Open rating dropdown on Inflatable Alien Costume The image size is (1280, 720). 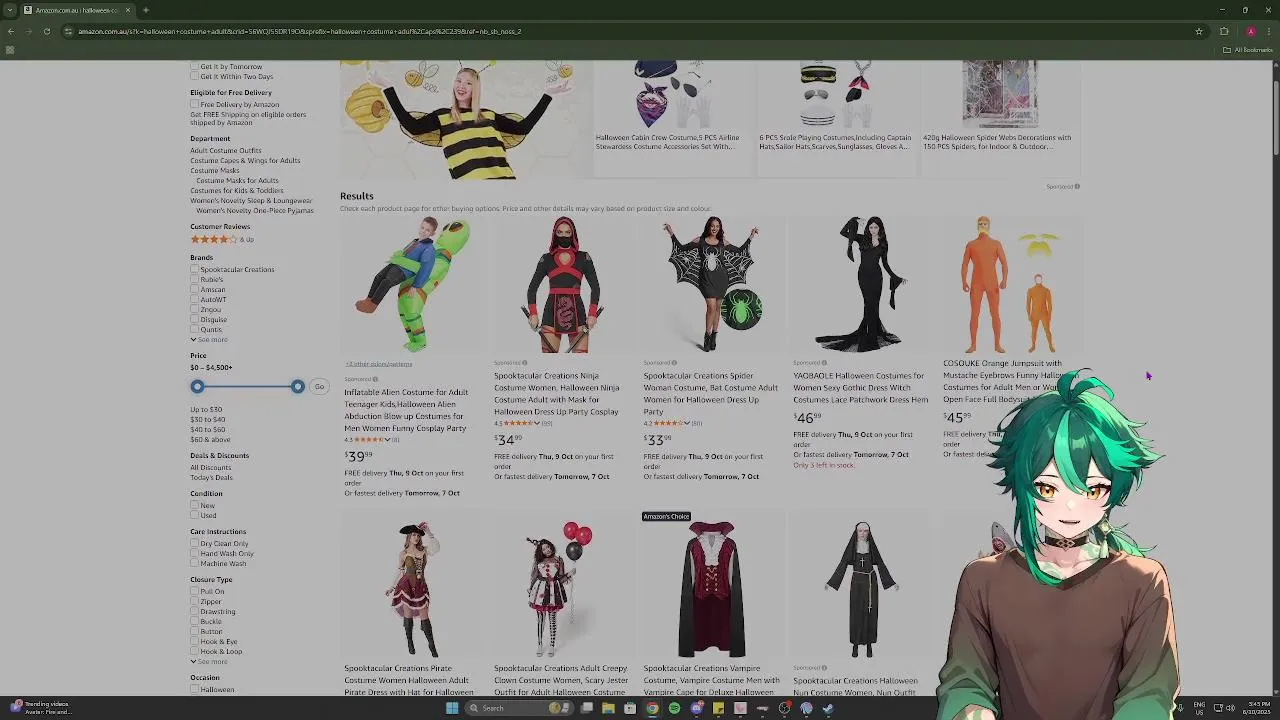(388, 440)
